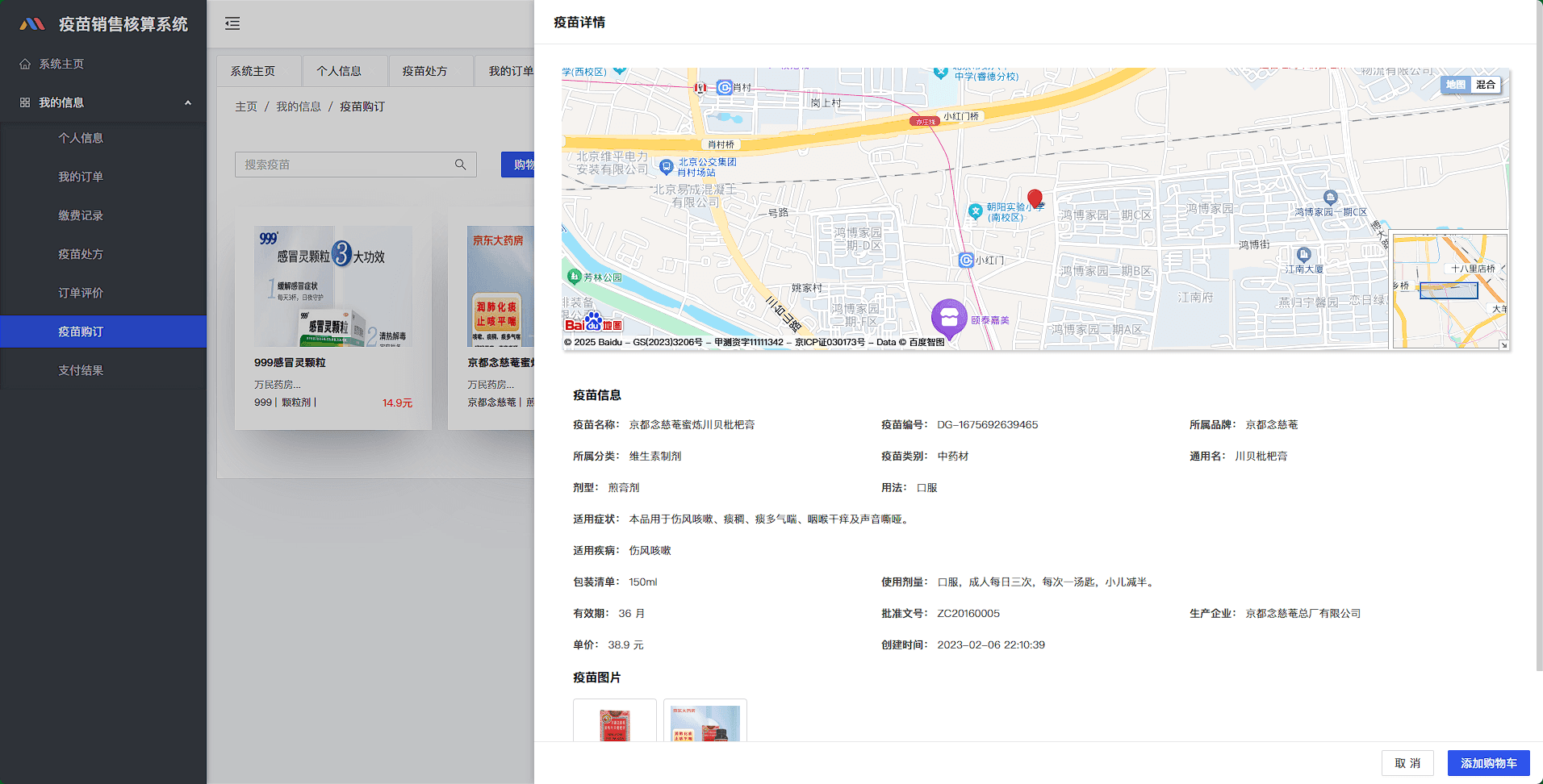This screenshot has height=784, width=1543.
Task: Click the home icon beside 系统主页
Action: click(25, 64)
